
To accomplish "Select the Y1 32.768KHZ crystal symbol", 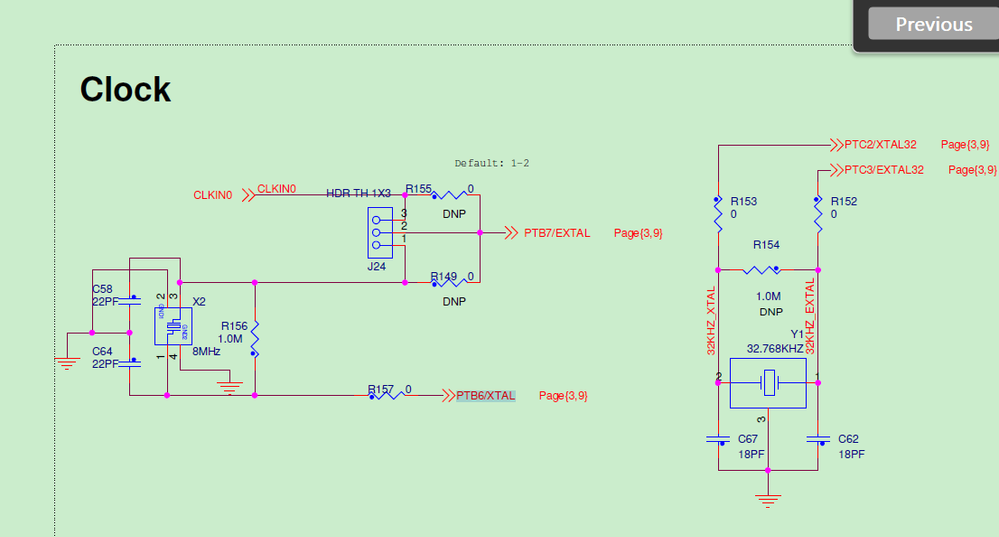I will (768, 383).
